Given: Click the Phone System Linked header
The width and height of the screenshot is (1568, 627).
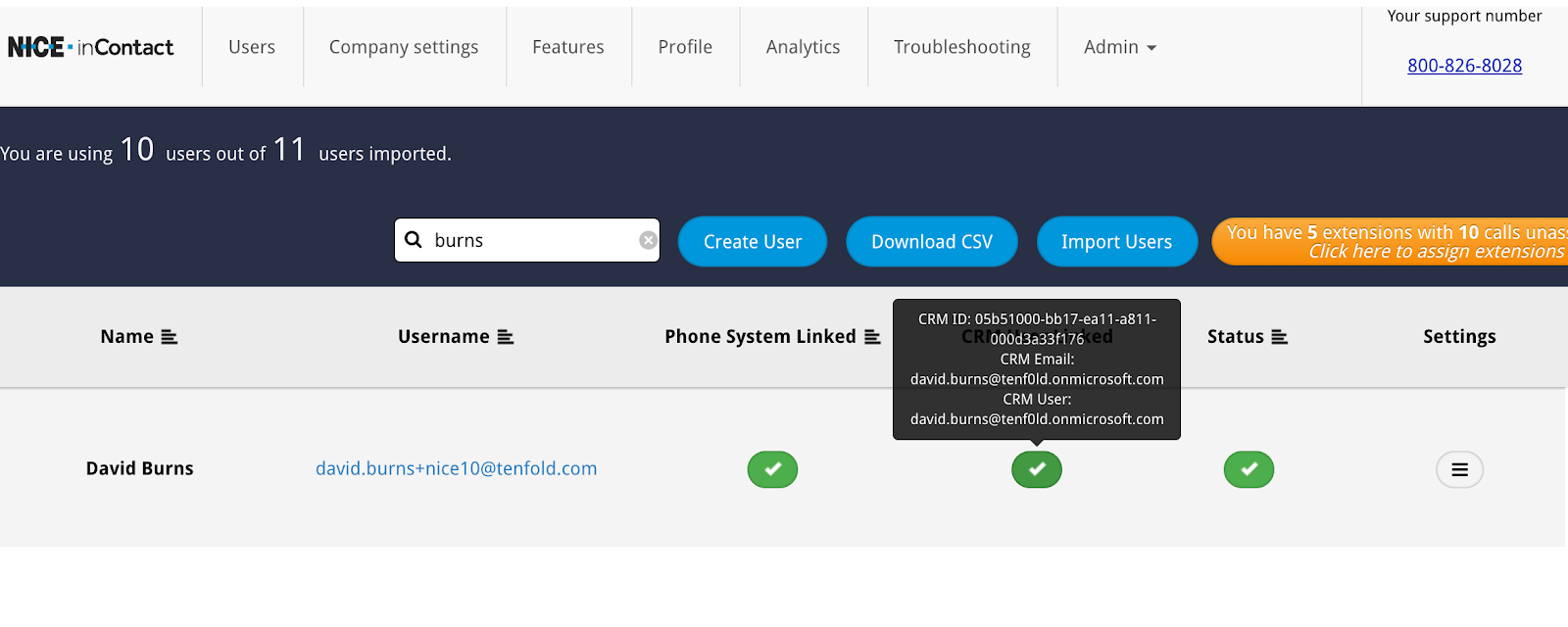Looking at the screenshot, I should tap(760, 337).
